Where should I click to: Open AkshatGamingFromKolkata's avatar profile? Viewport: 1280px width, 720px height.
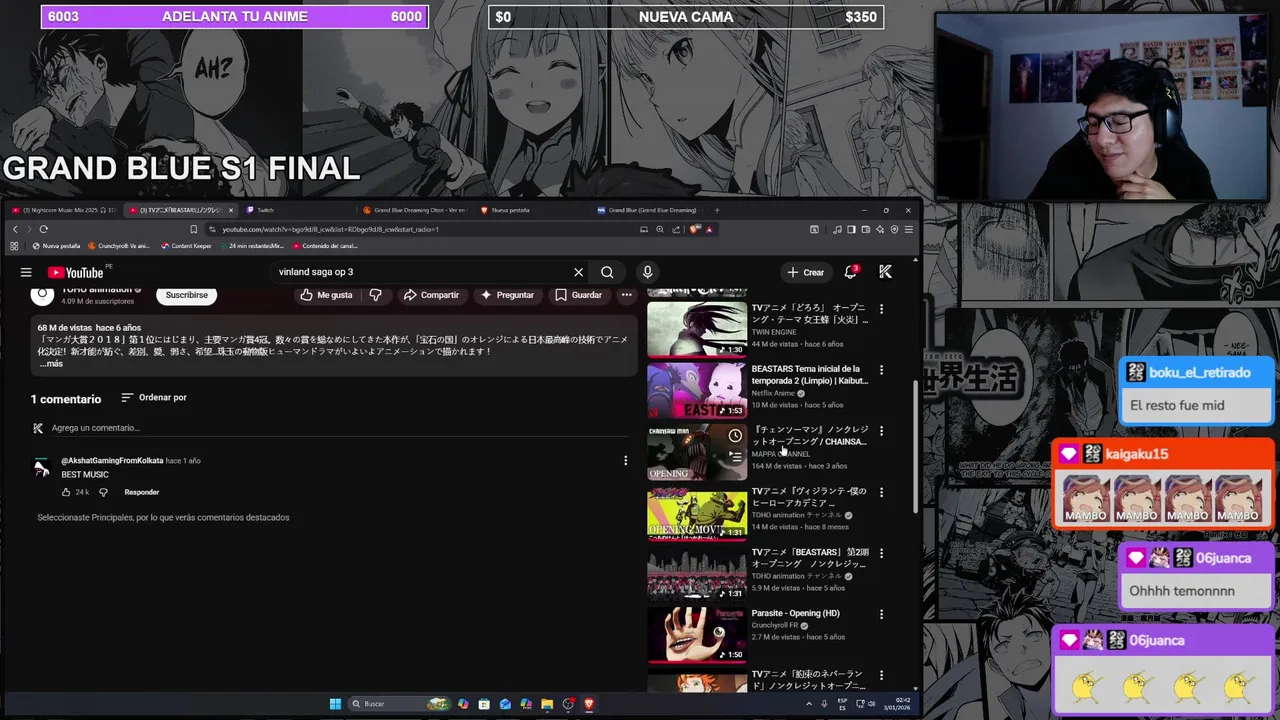tap(41, 467)
